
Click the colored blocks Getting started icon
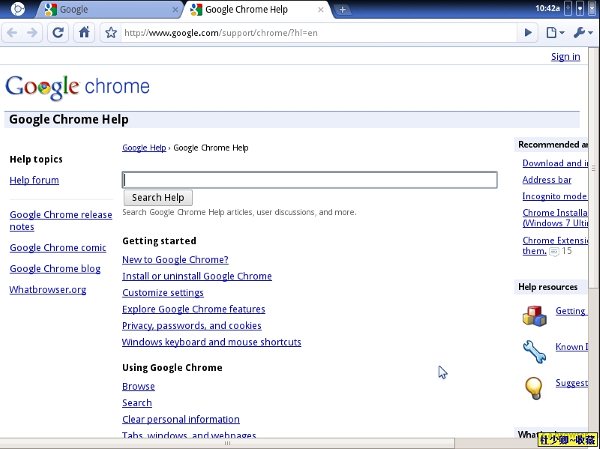click(x=535, y=316)
